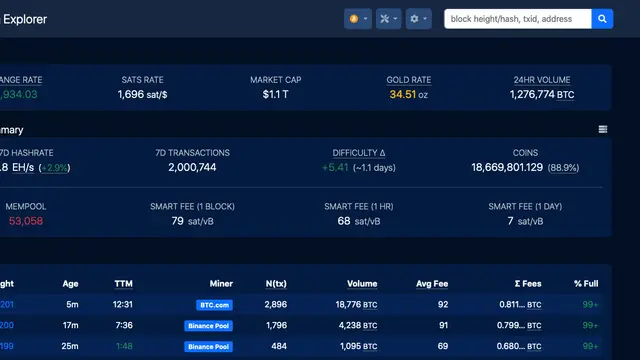
Task: Click the avg fee value 69
Action: (x=443, y=346)
